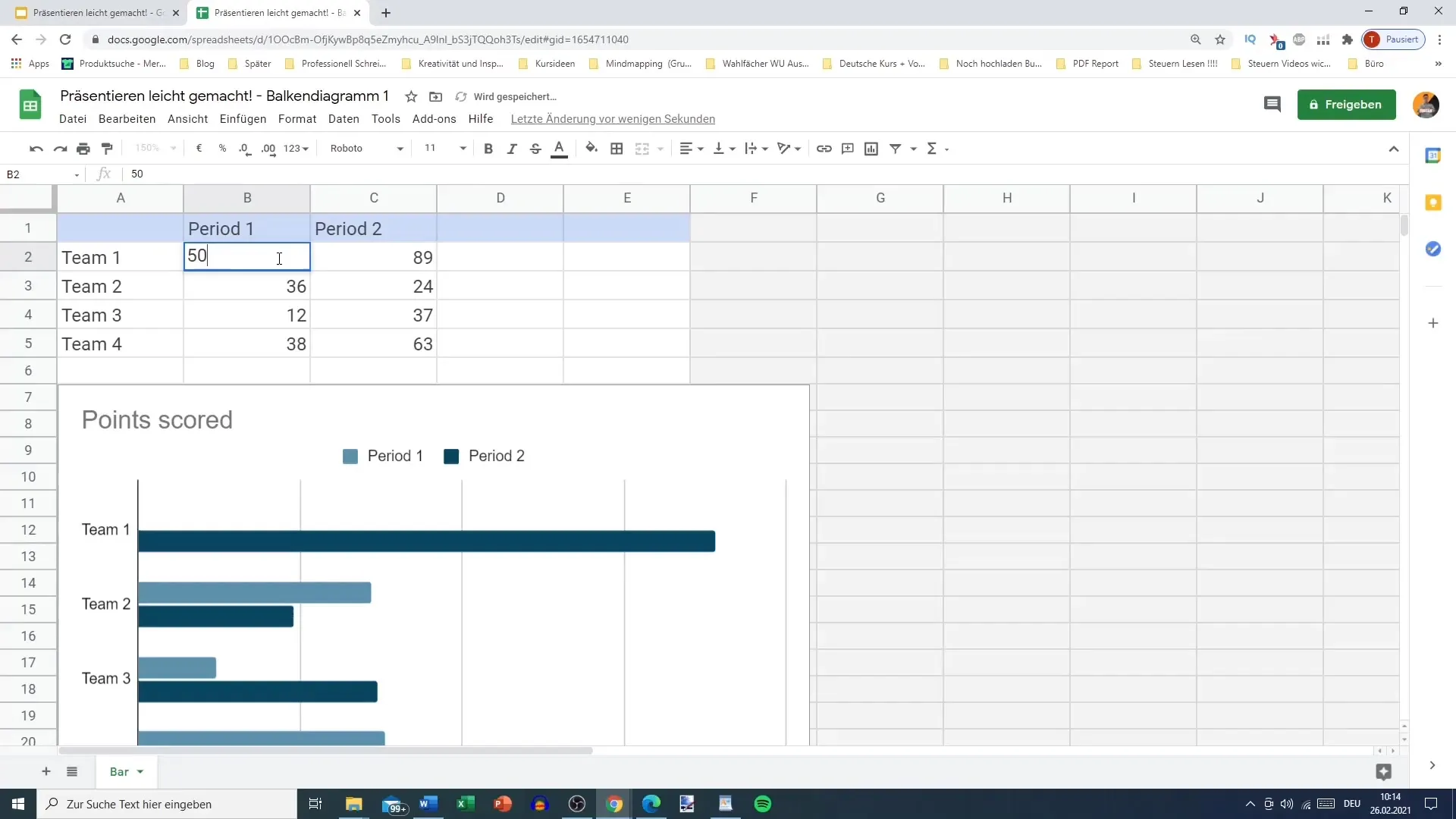1456x819 pixels.
Task: Toggle the Pausiert status button
Action: (1396, 39)
